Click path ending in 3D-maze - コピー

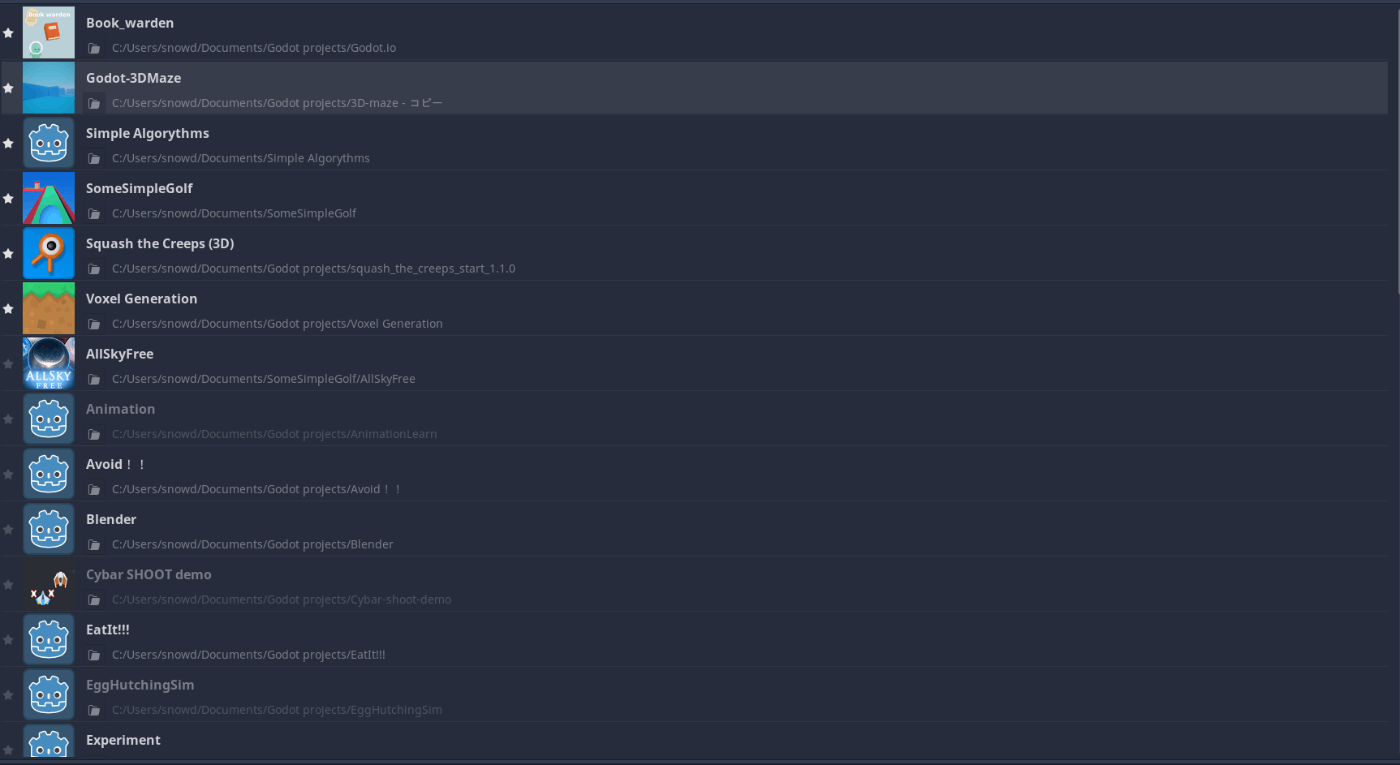277,103
